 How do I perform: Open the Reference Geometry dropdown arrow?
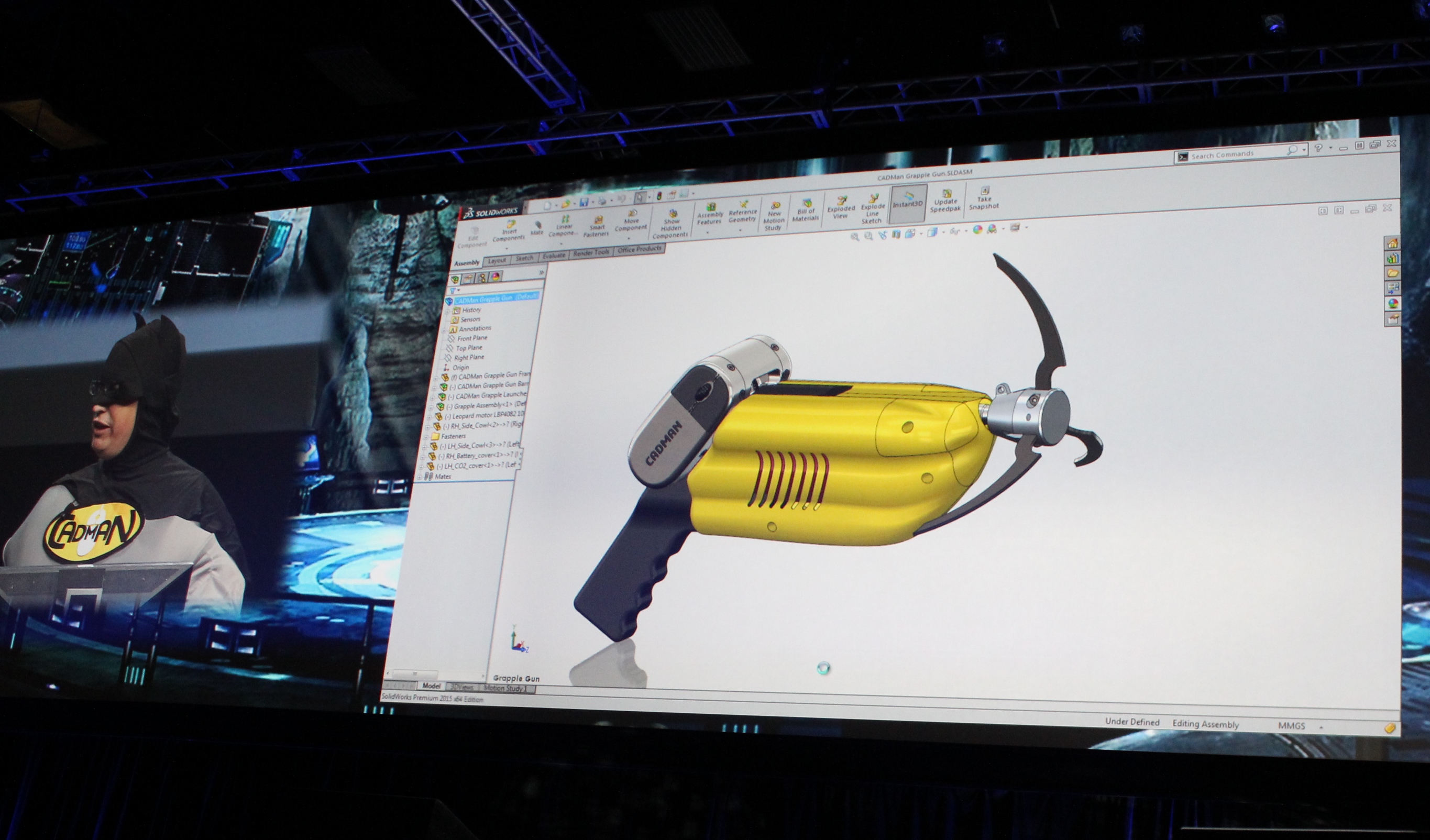(741, 230)
